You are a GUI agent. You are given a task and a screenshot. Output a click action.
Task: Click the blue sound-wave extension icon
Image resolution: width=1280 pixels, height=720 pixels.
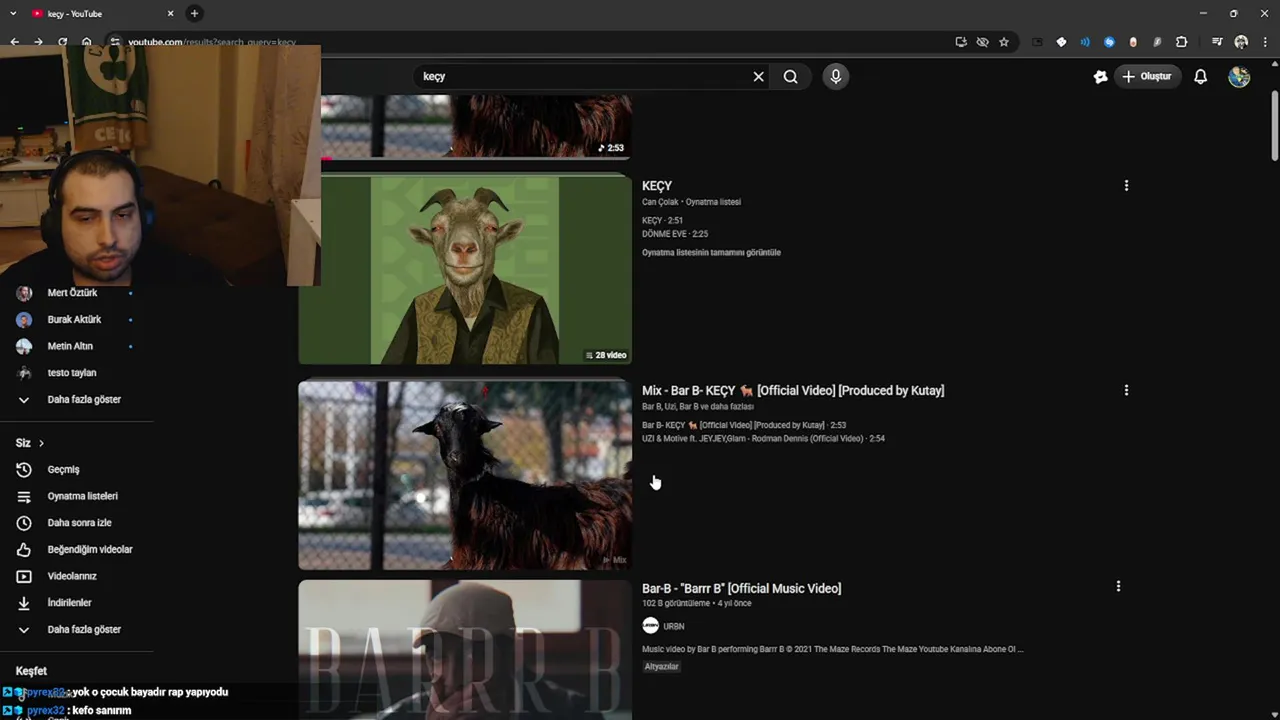[x=1085, y=42]
